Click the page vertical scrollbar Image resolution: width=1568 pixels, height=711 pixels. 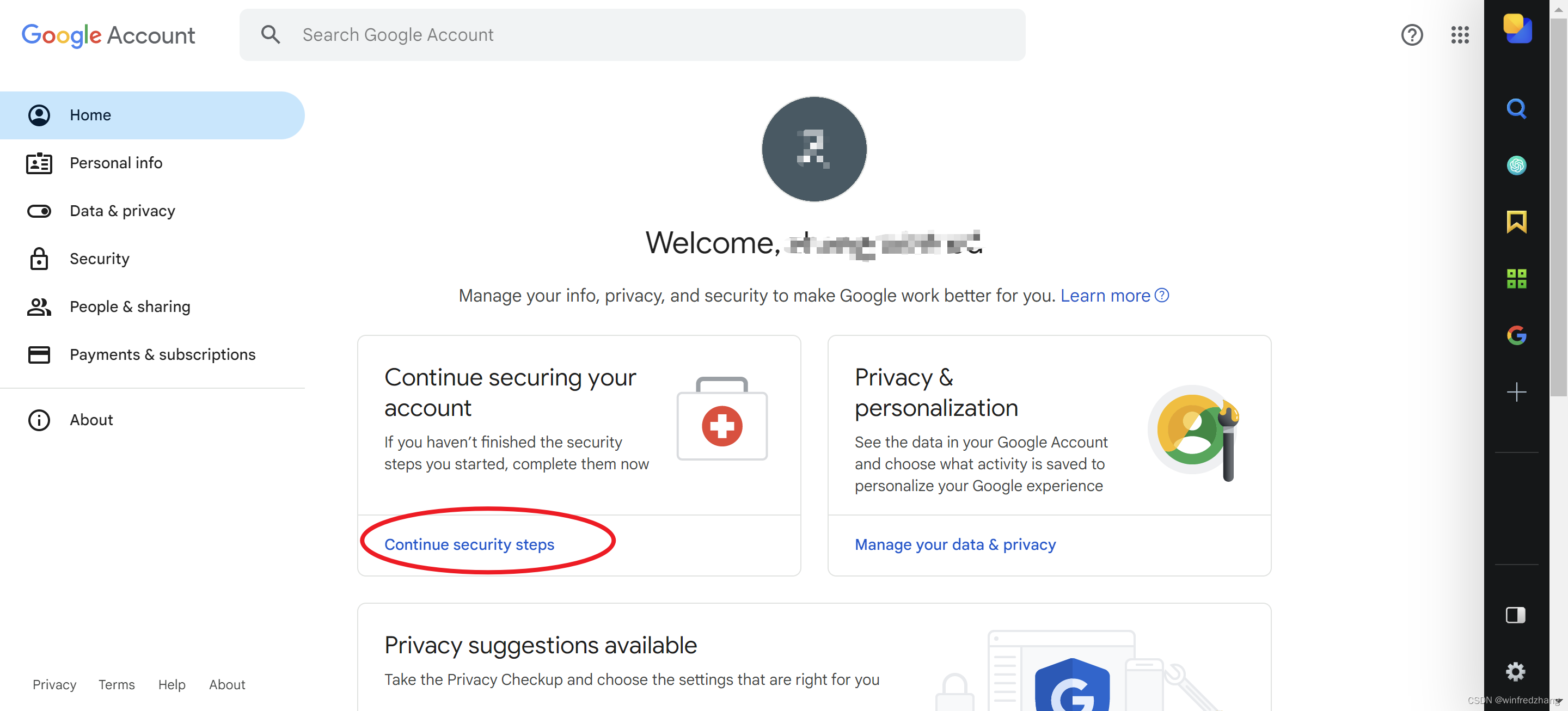click(1558, 207)
